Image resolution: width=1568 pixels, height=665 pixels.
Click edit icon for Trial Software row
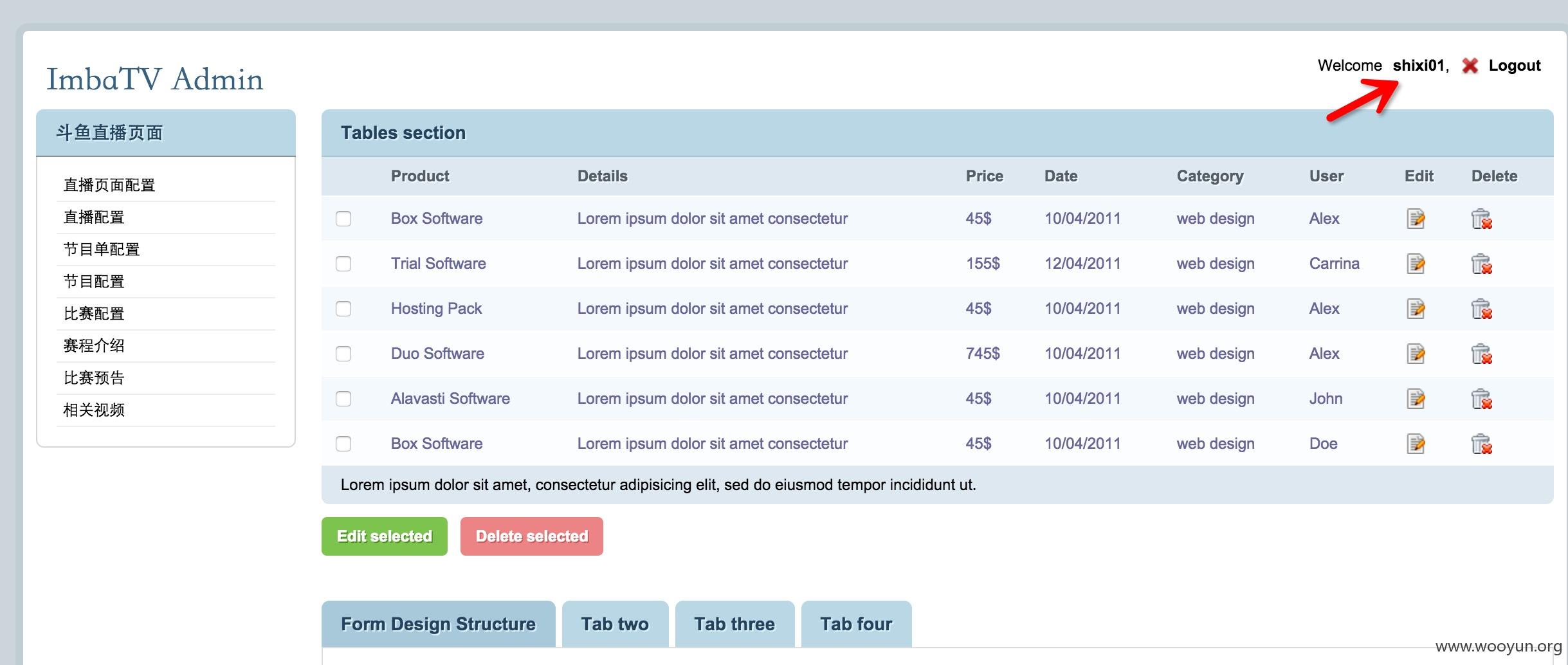click(1416, 264)
